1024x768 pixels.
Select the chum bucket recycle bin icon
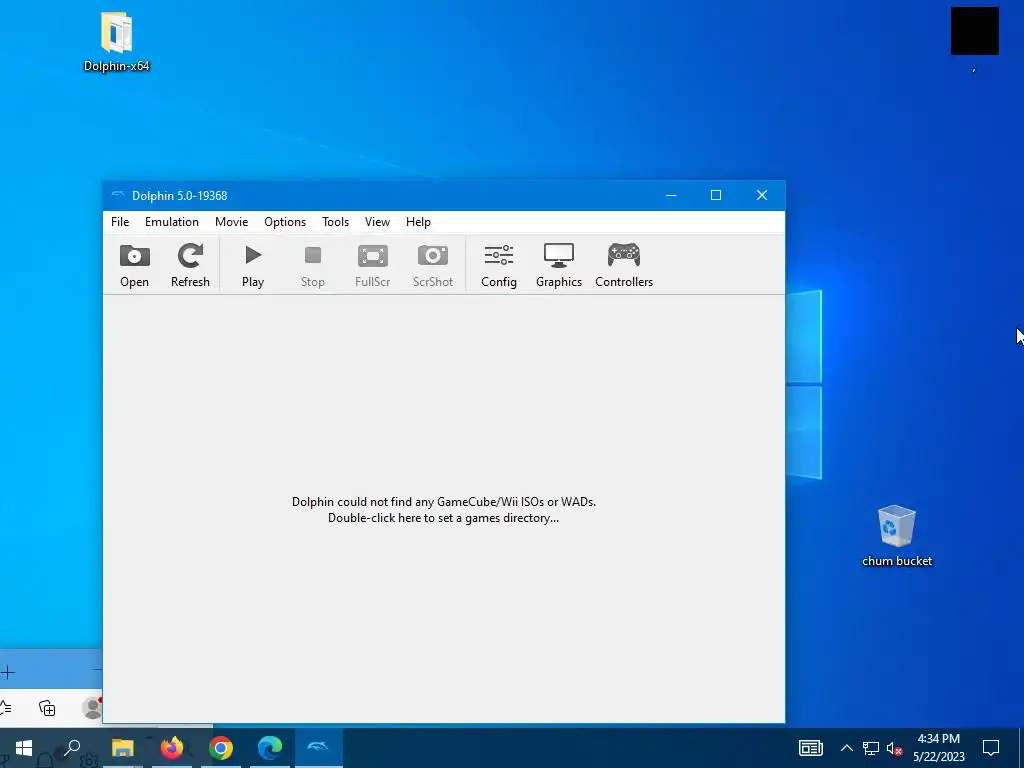[x=897, y=536]
